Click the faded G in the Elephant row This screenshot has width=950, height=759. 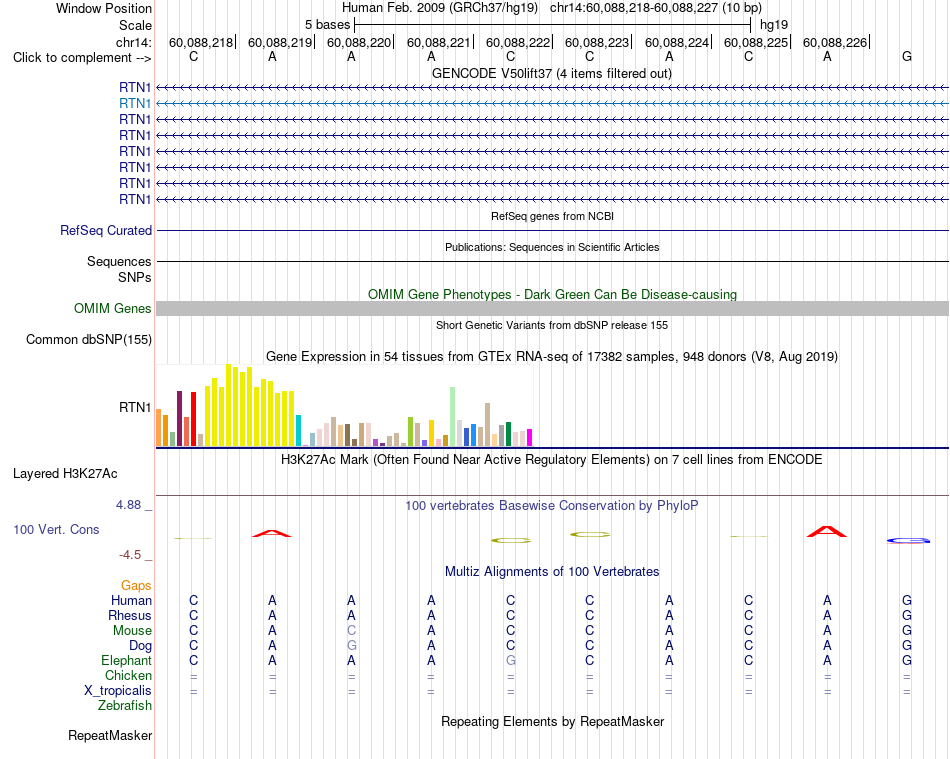[511, 660]
